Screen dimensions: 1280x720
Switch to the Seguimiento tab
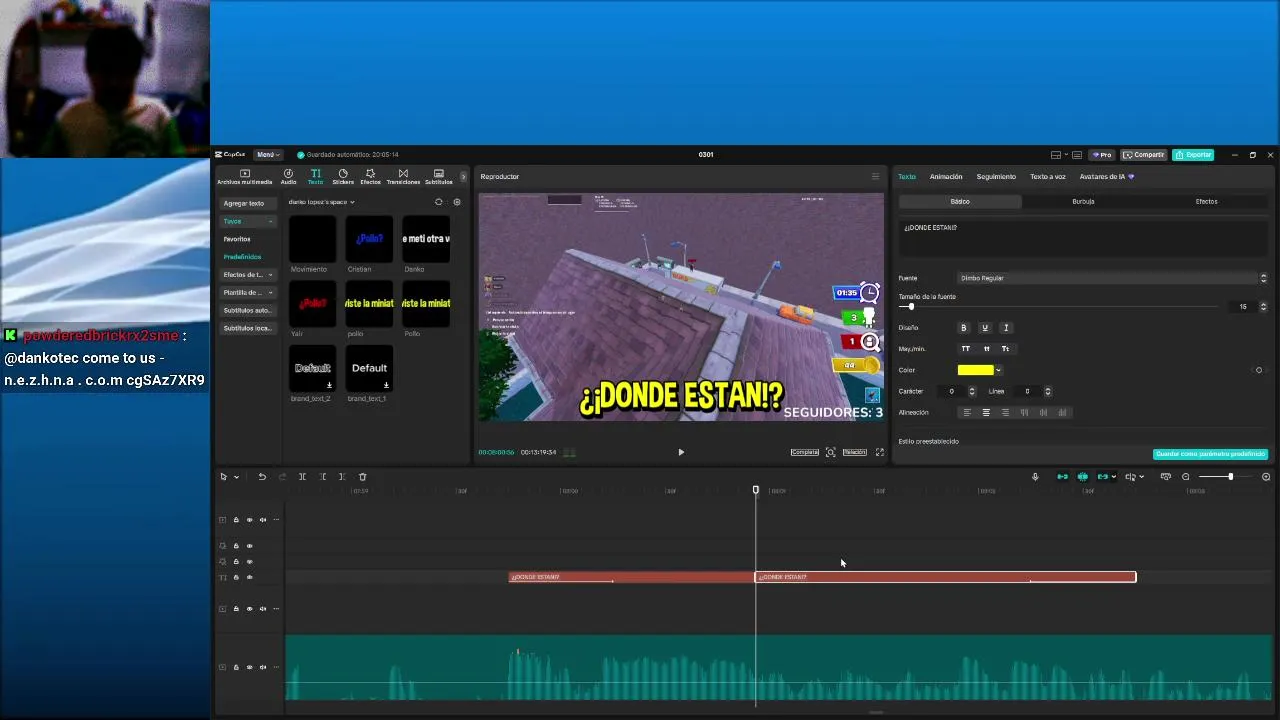(996, 177)
